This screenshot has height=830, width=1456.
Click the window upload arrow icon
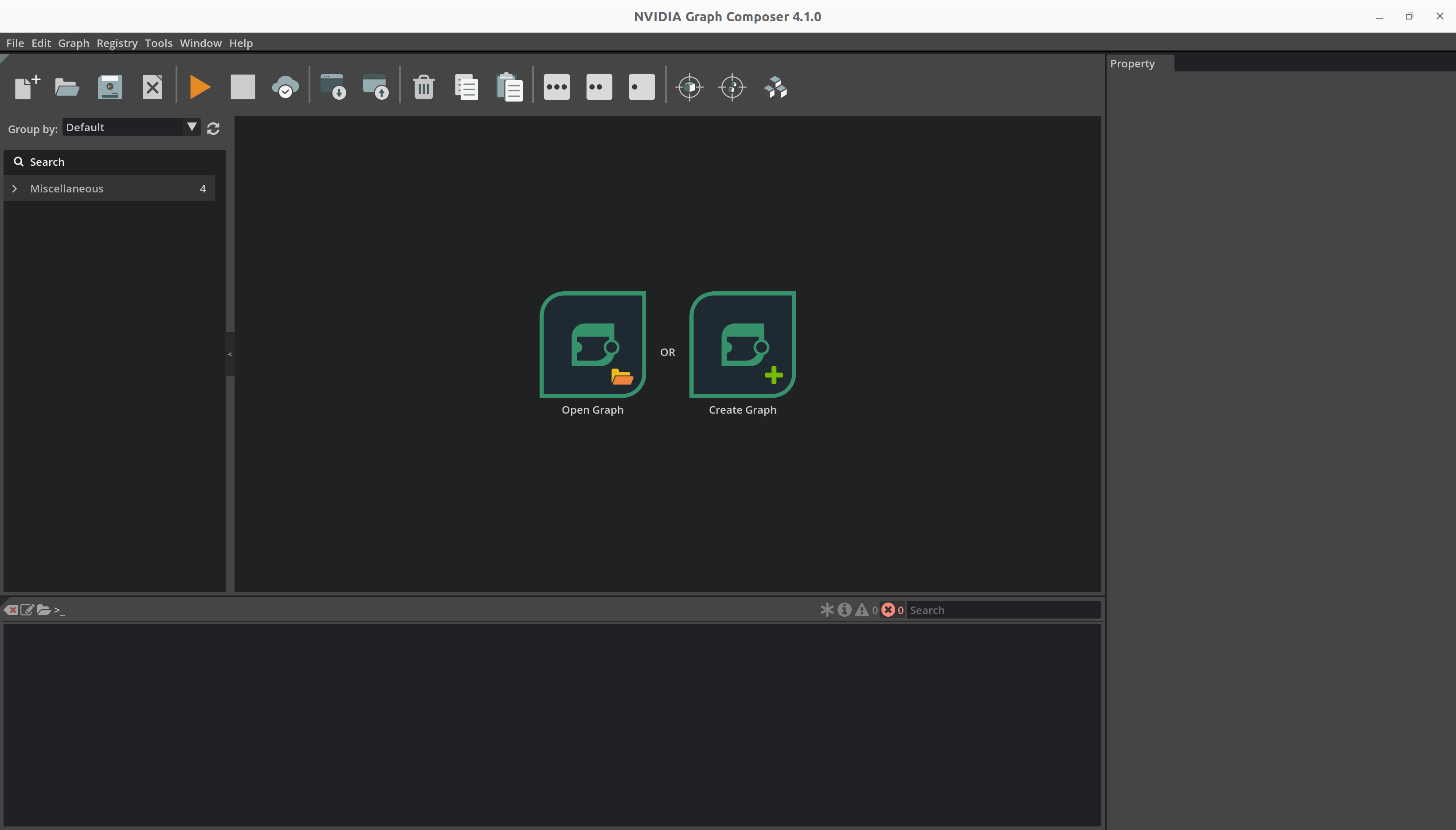[x=376, y=87]
